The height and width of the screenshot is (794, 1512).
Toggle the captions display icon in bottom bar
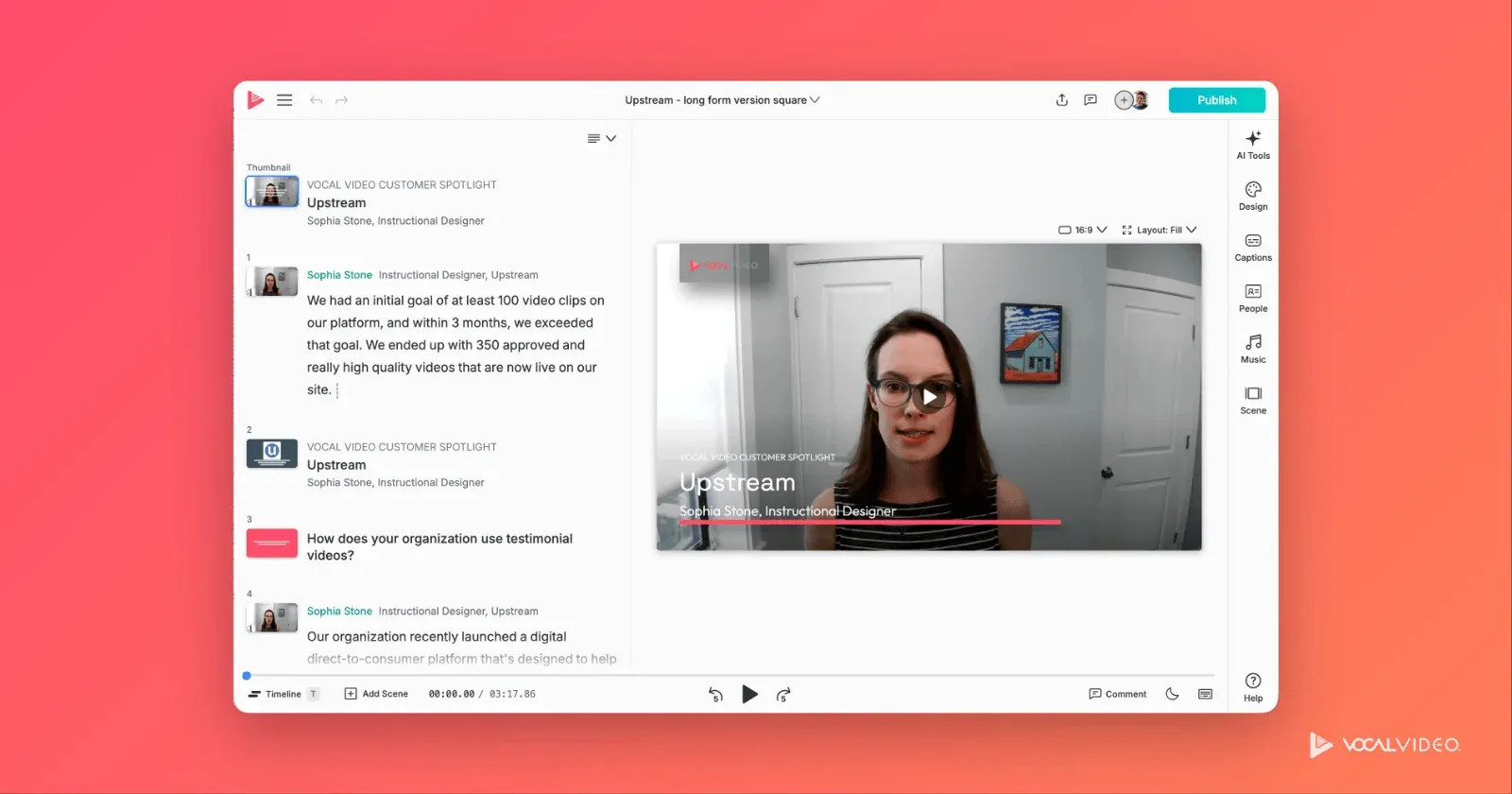click(x=1205, y=694)
